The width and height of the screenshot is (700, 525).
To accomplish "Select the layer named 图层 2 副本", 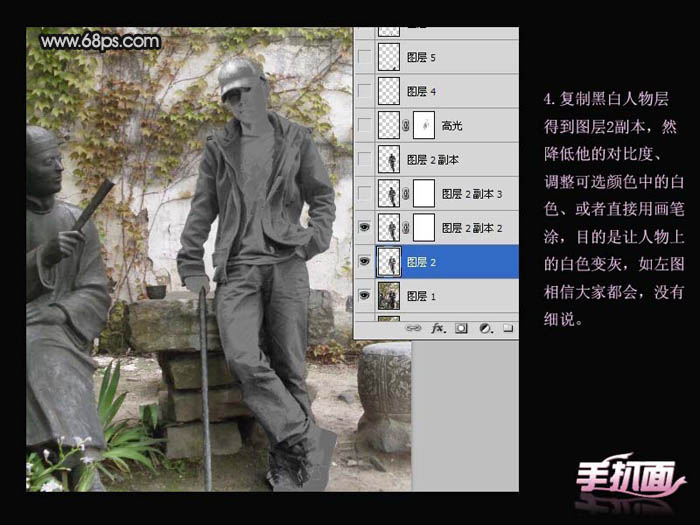I will 432,160.
